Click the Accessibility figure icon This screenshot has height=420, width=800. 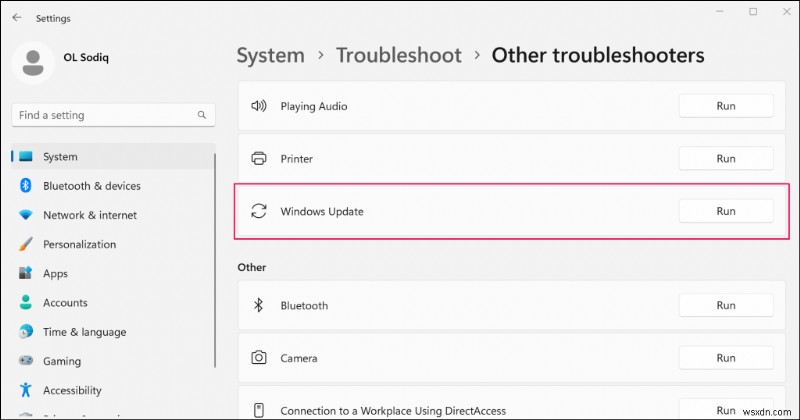click(26, 390)
